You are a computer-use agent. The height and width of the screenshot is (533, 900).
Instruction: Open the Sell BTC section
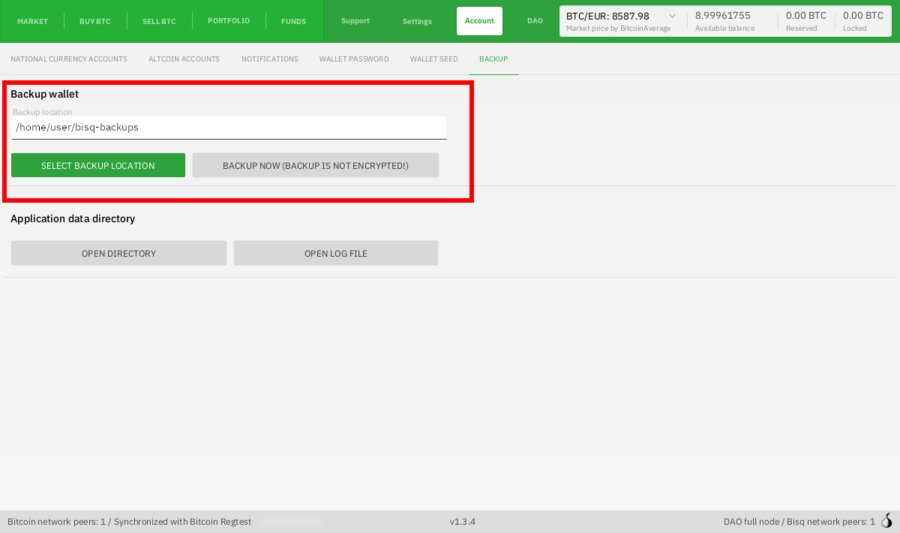[158, 21]
